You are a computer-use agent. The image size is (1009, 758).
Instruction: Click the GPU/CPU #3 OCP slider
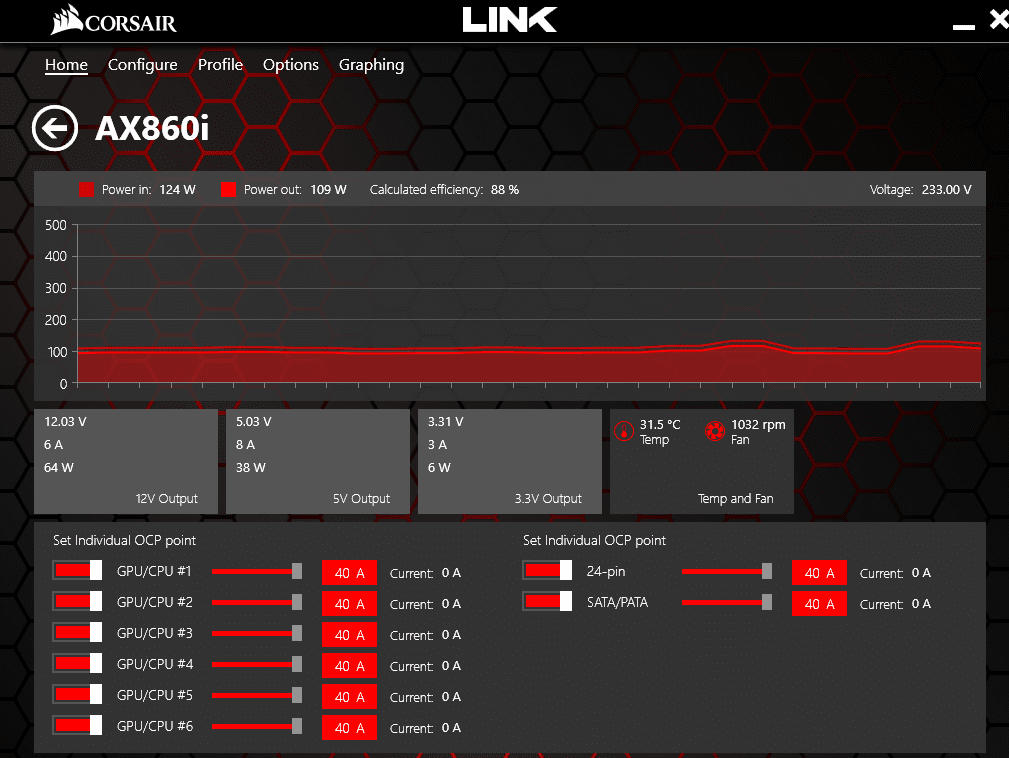pos(257,633)
